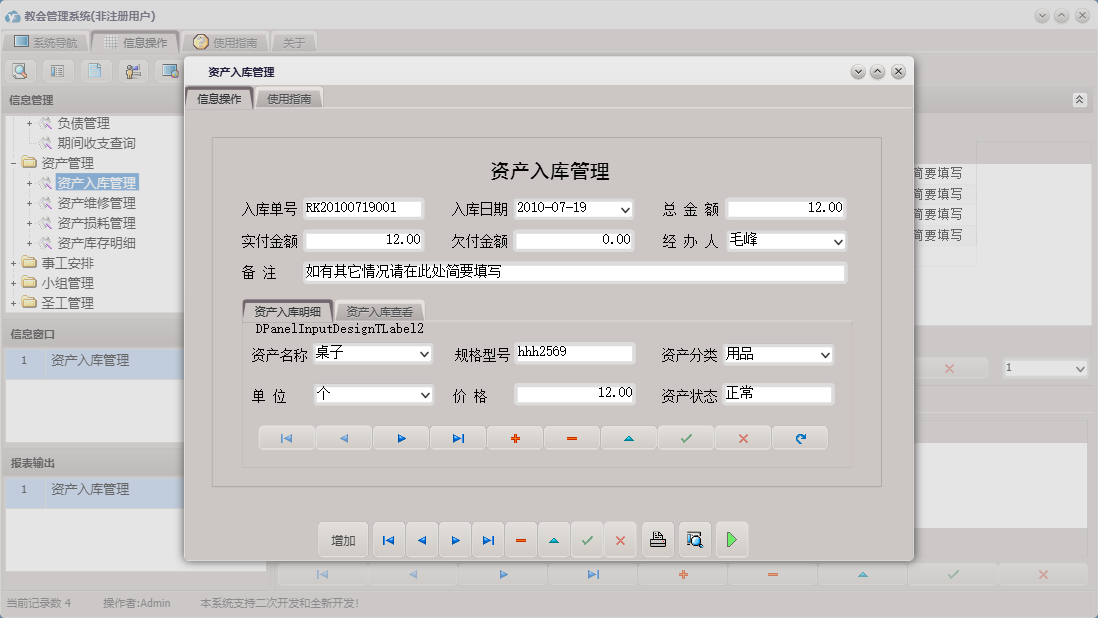Click the refresh arrow icon in the detail navigator

[x=800, y=438]
